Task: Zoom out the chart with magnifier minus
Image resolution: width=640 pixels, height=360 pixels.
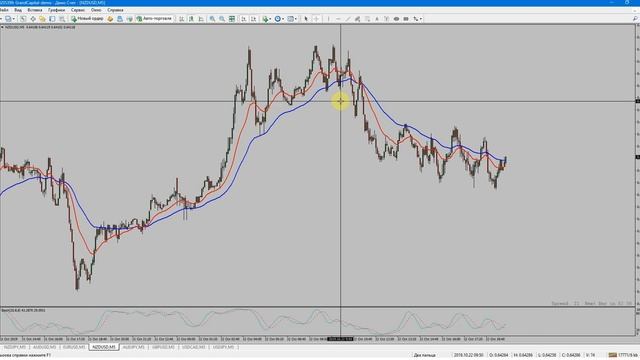Action: tap(222, 19)
